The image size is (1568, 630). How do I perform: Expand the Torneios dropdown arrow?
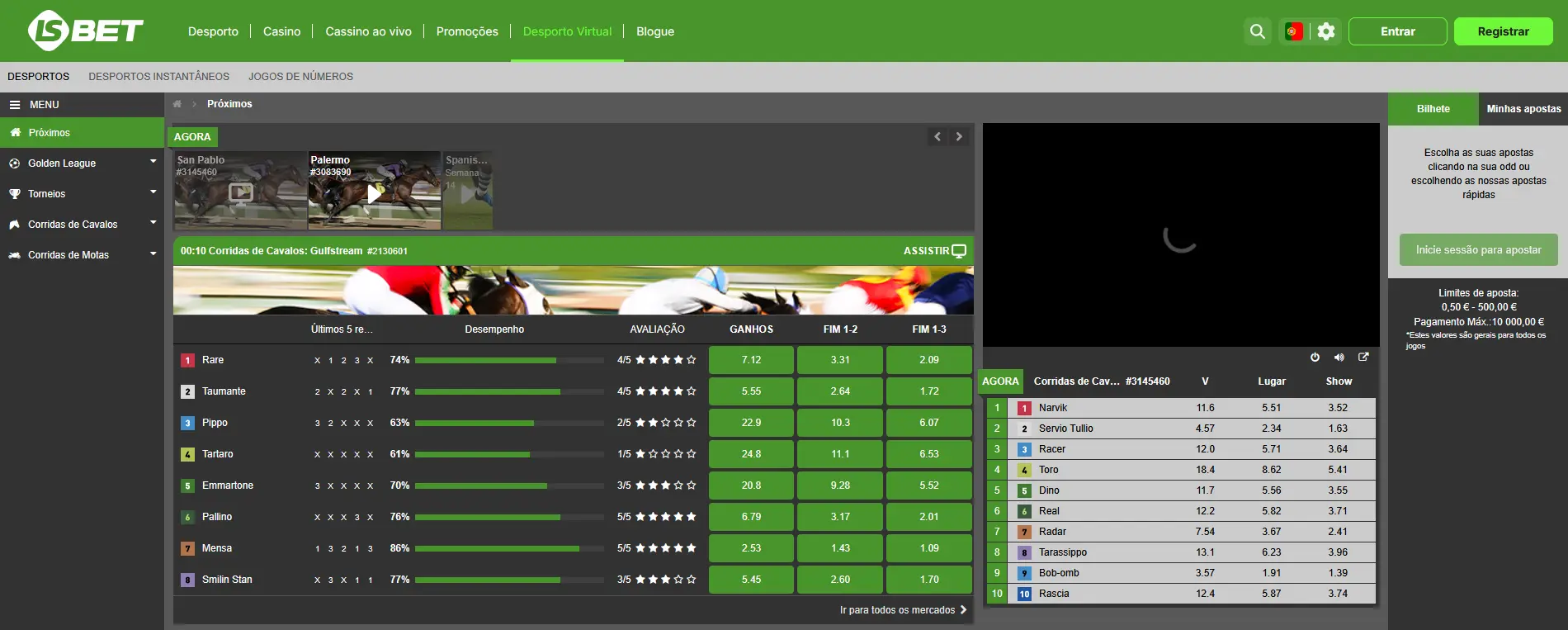click(153, 192)
